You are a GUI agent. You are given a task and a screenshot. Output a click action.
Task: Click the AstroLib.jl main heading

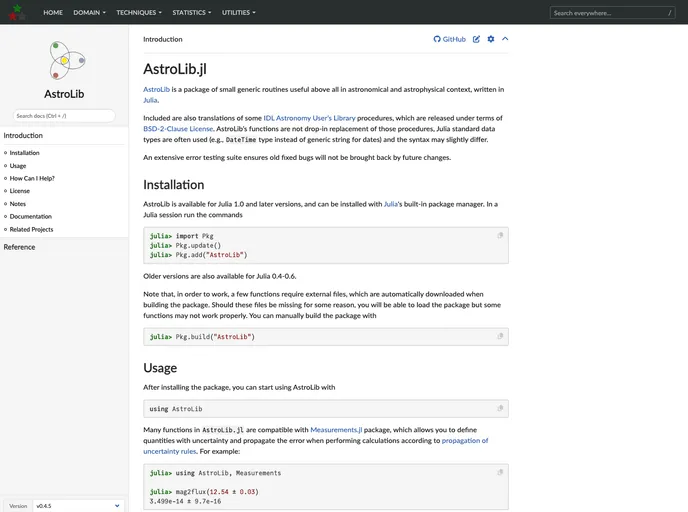175,69
